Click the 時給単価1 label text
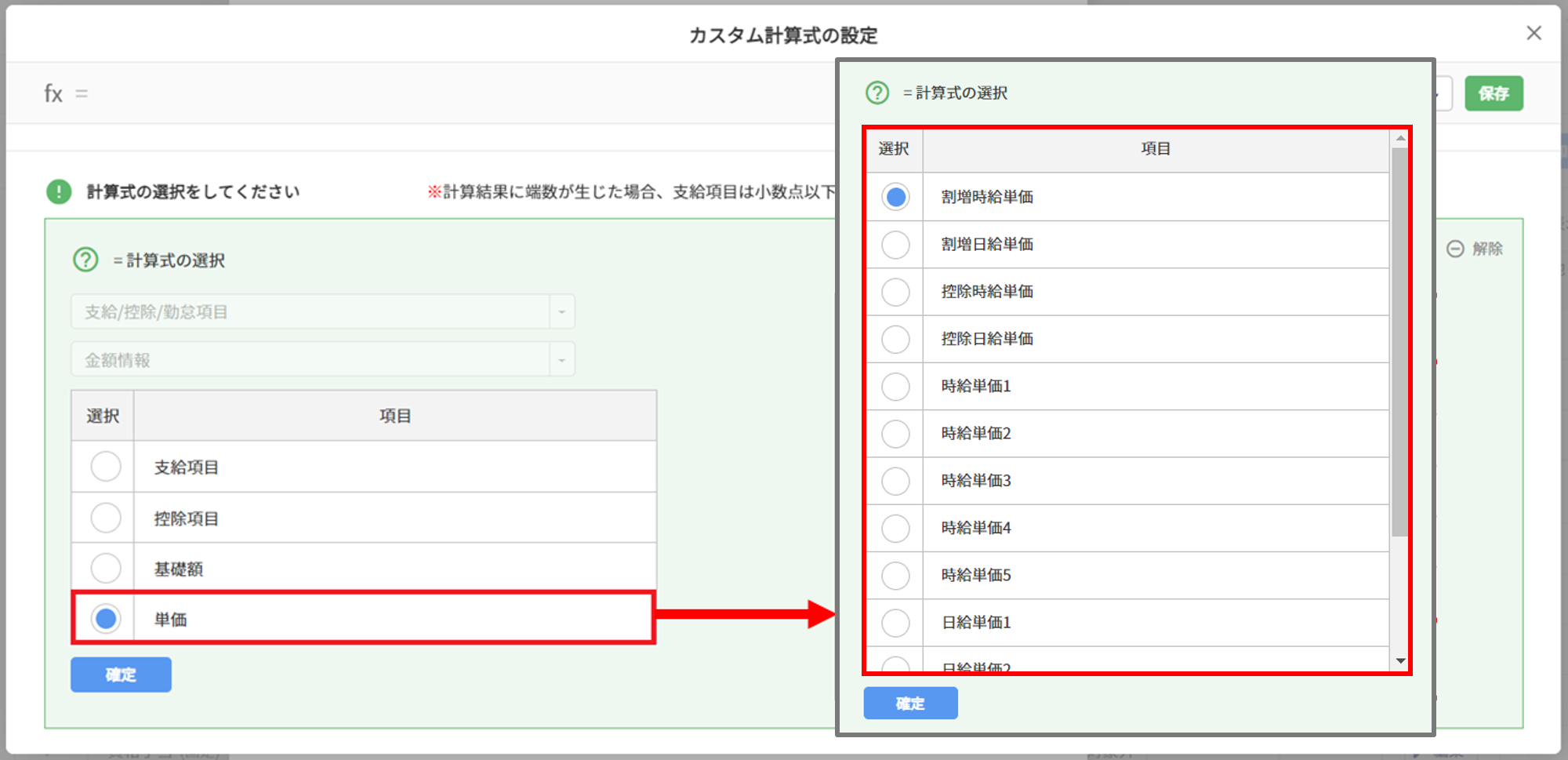Image resolution: width=1568 pixels, height=760 pixels. pyautogui.click(x=976, y=386)
